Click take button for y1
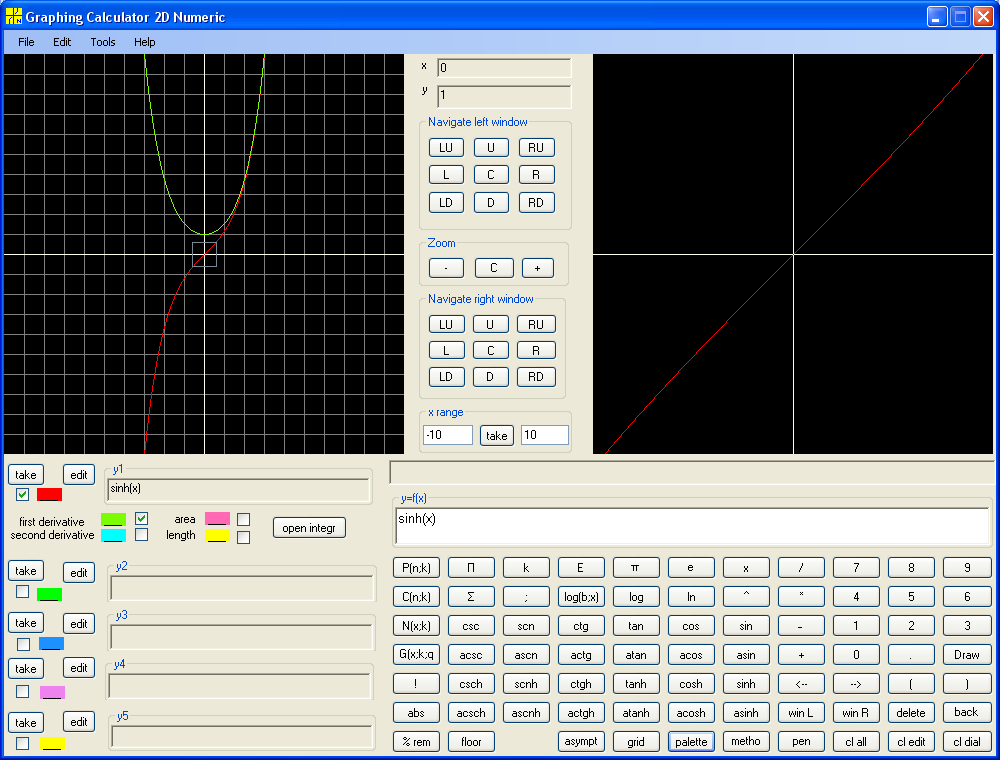Image resolution: width=1000 pixels, height=760 pixels. [x=26, y=475]
